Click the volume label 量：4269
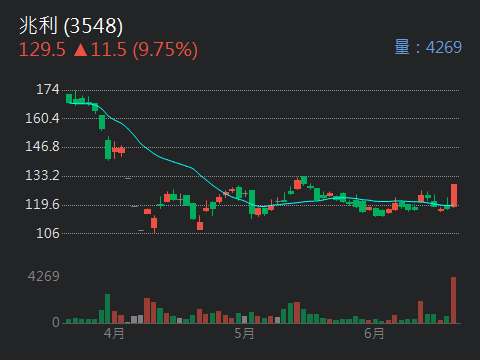 pyautogui.click(x=428, y=47)
